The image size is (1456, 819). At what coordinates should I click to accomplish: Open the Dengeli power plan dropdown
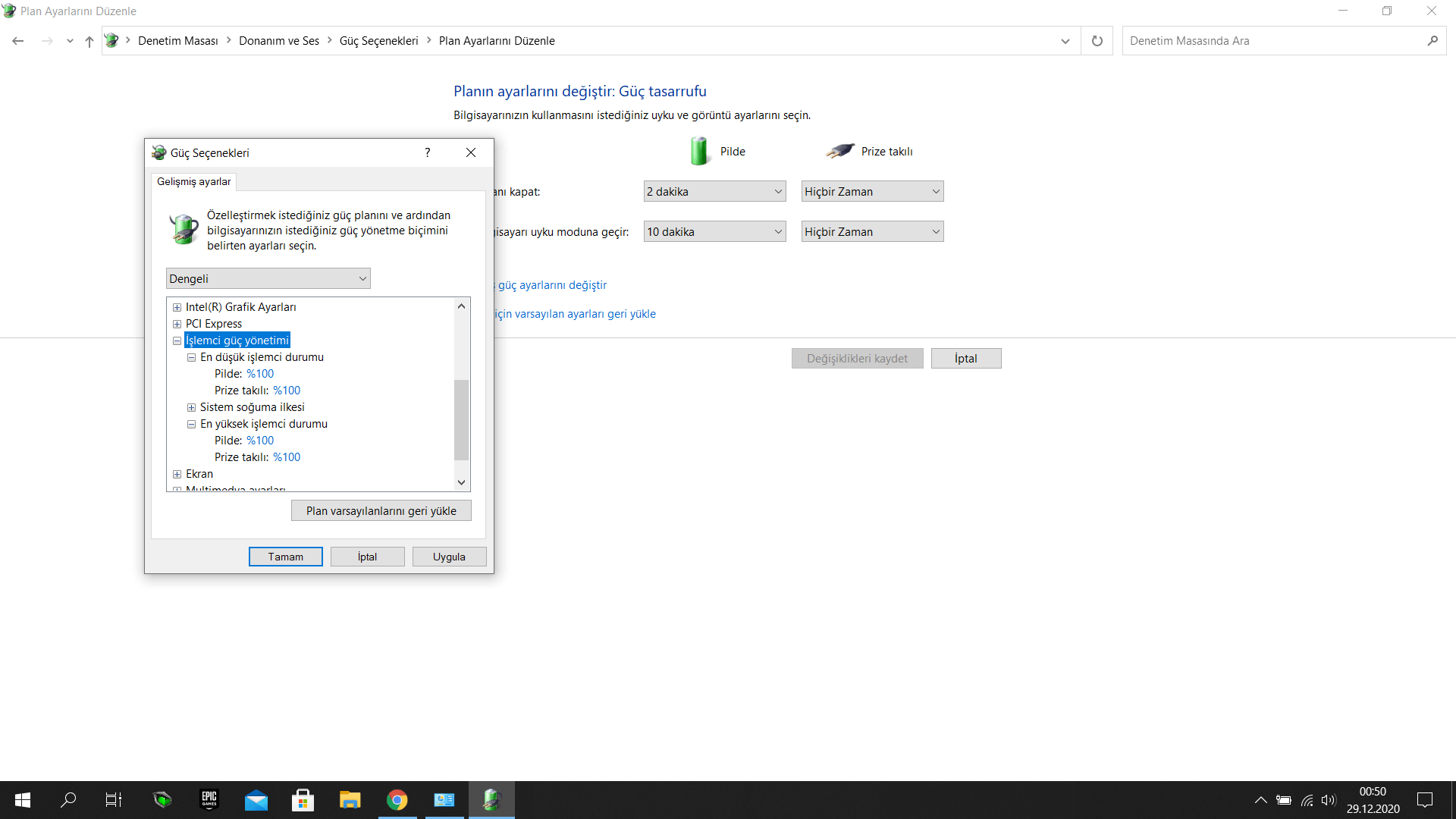tap(268, 278)
